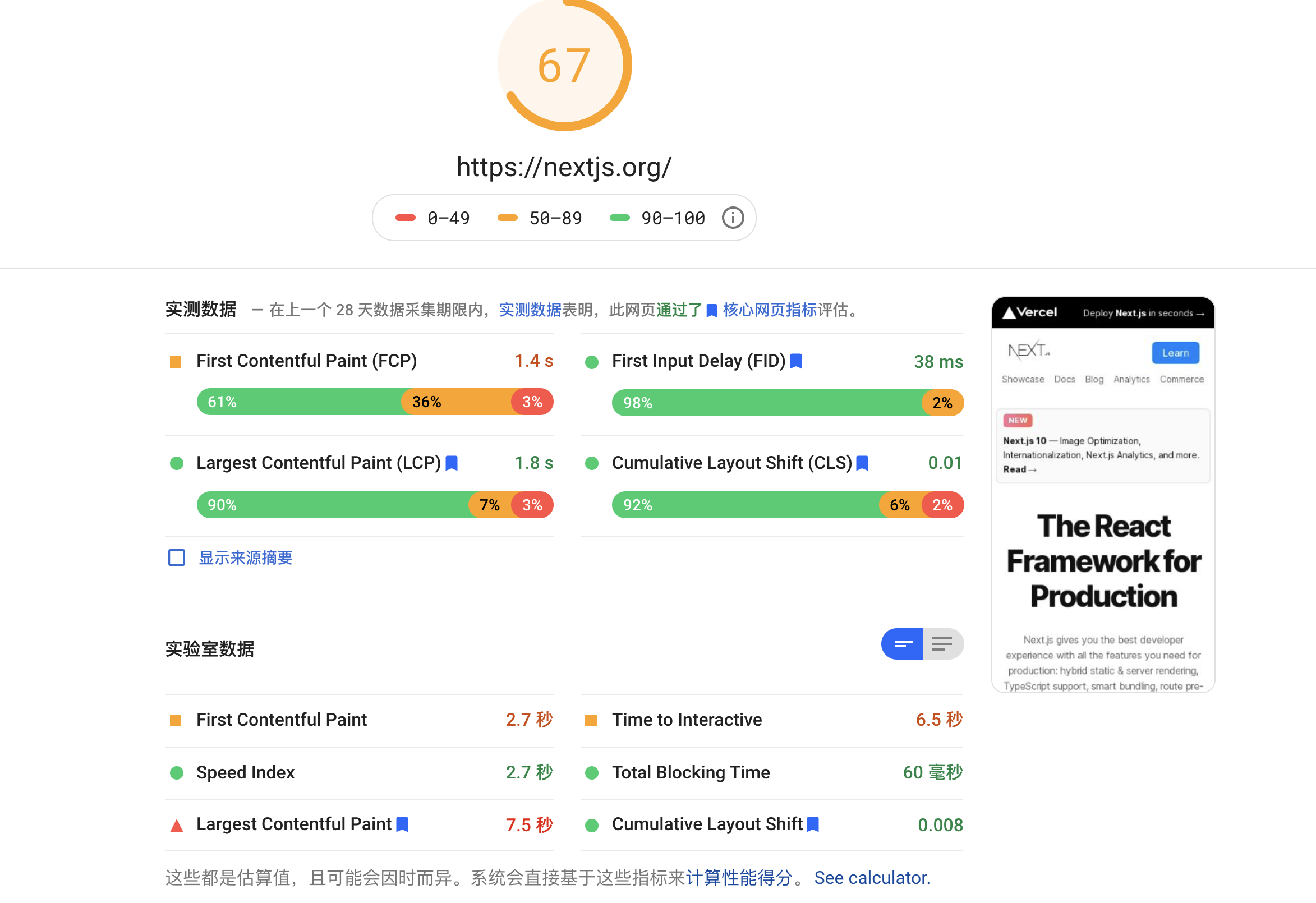Click red triangle icon for lab Largest Contentful Paint
This screenshot has height=903, width=1316.
(177, 826)
